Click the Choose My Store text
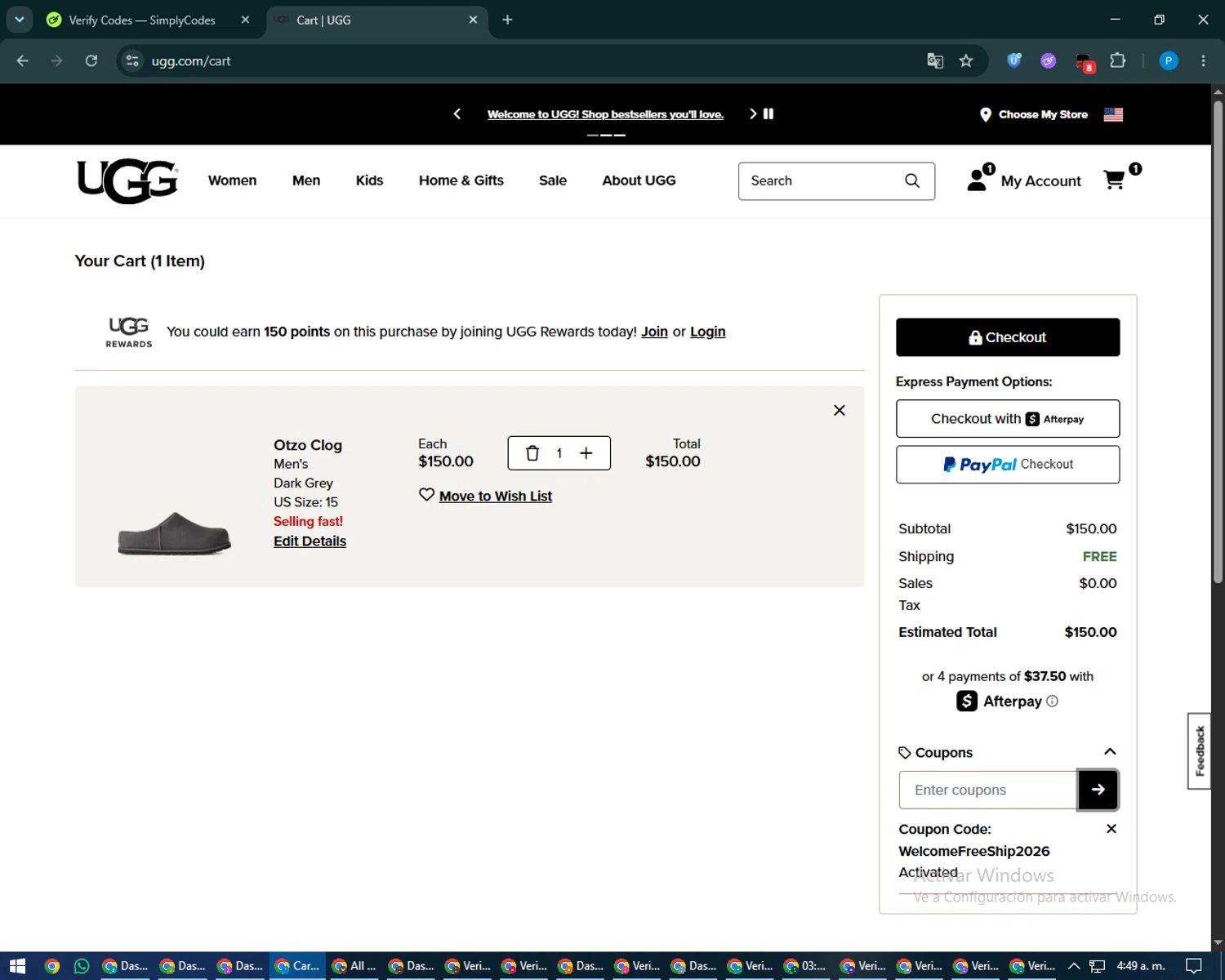 coord(1043,114)
